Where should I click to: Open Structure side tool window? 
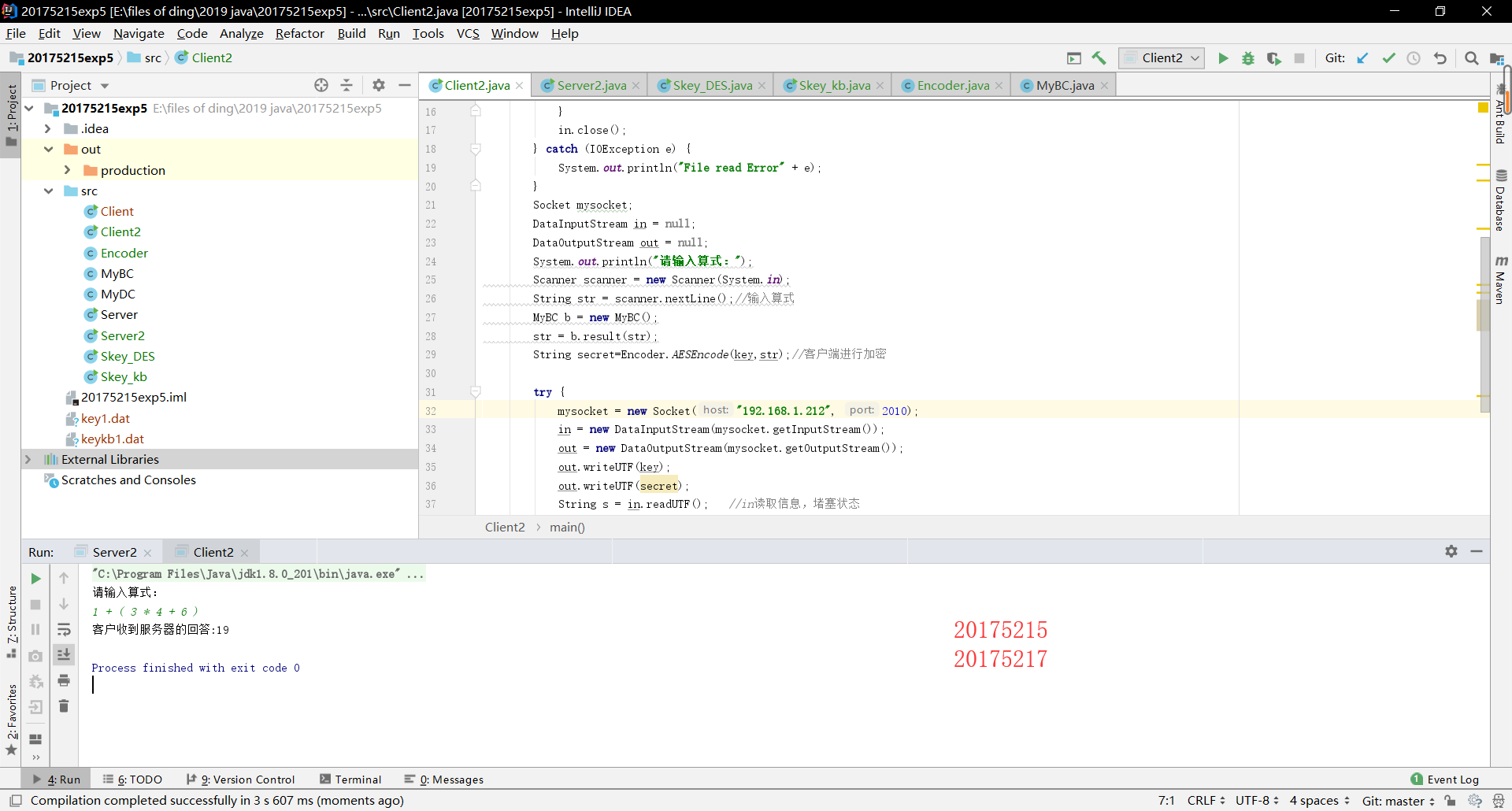tap(11, 622)
